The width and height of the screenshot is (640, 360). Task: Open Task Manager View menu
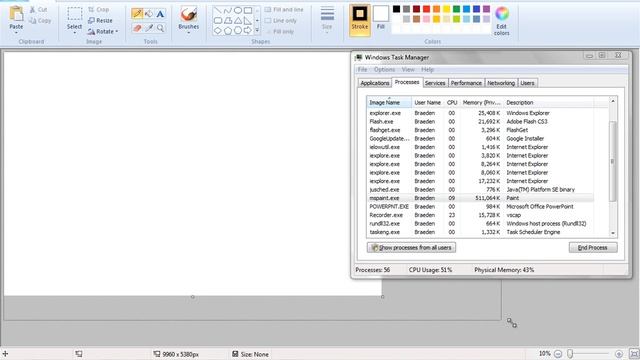(x=408, y=70)
